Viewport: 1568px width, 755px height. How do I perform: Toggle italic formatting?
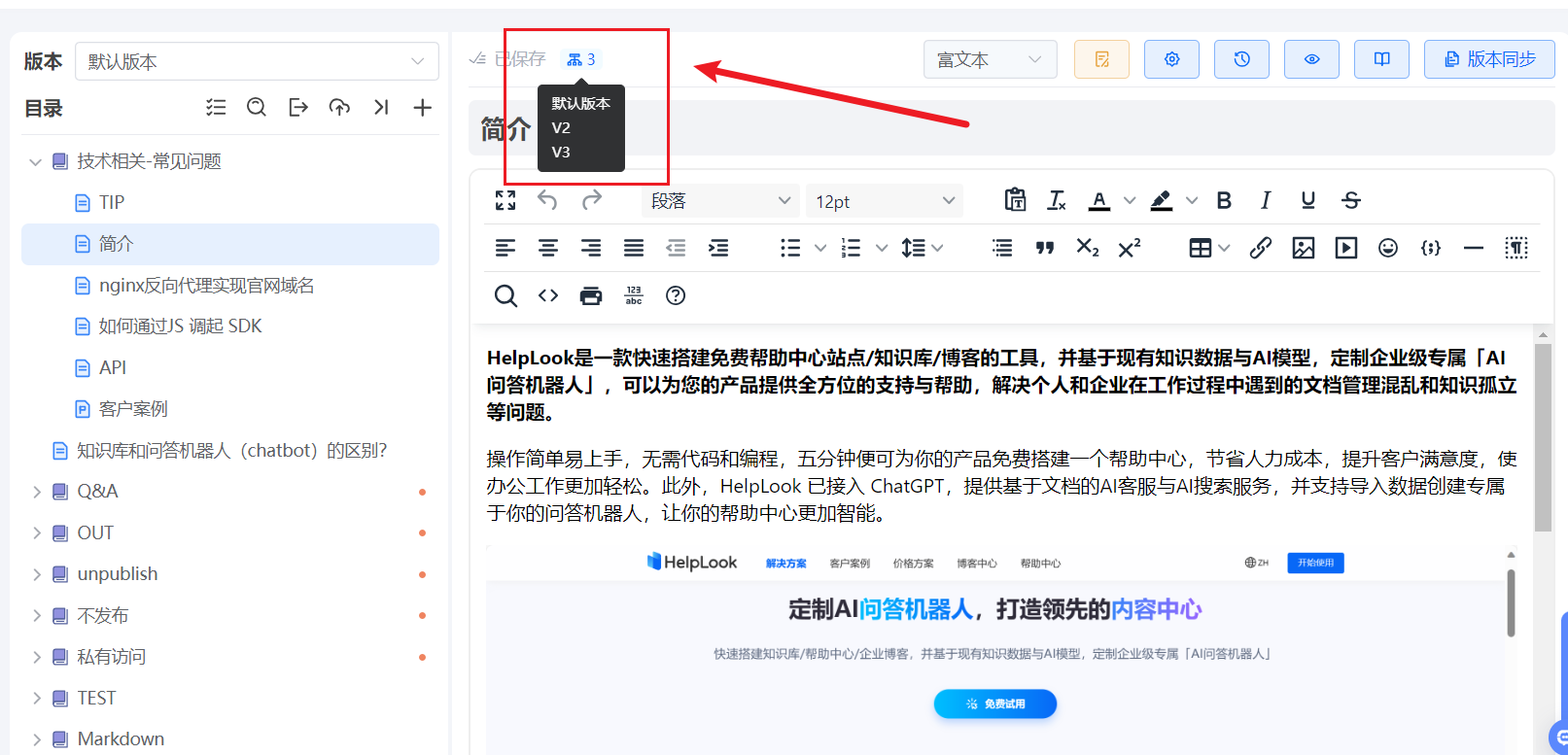[x=1266, y=200]
